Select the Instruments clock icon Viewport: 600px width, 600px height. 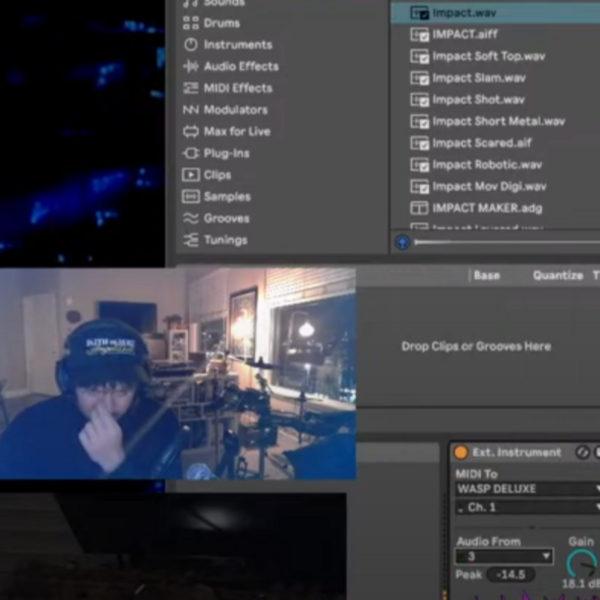click(x=191, y=45)
